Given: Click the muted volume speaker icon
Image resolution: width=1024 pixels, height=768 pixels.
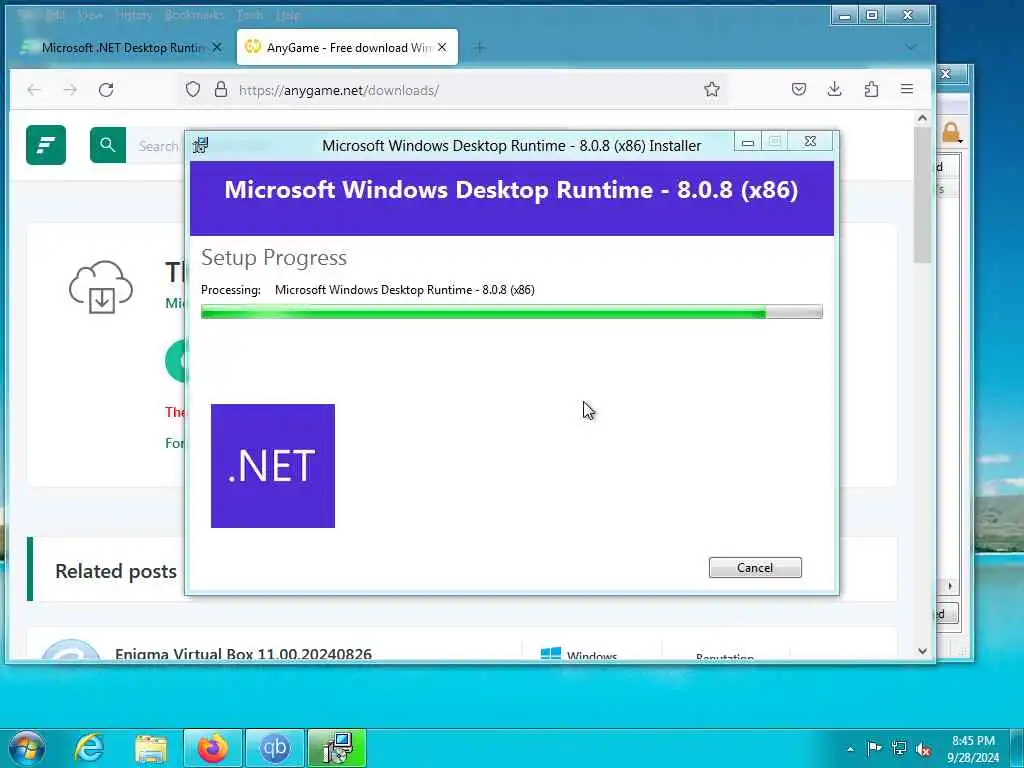Looking at the screenshot, I should [x=923, y=749].
